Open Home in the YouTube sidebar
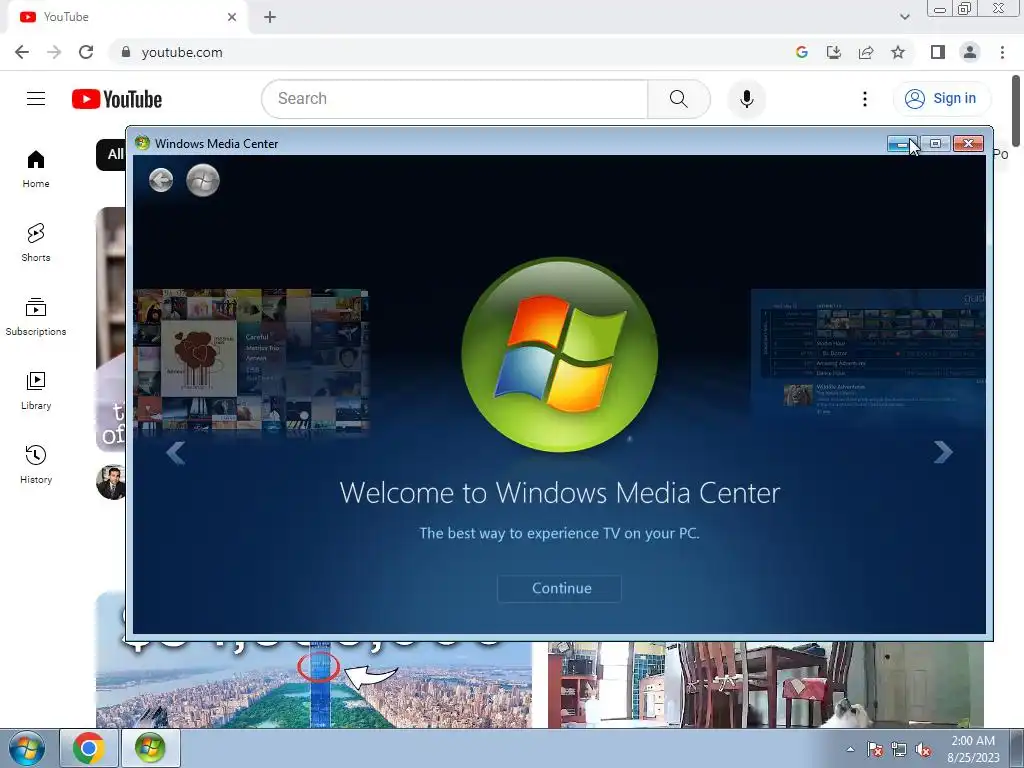The height and width of the screenshot is (768, 1024). pos(36,168)
